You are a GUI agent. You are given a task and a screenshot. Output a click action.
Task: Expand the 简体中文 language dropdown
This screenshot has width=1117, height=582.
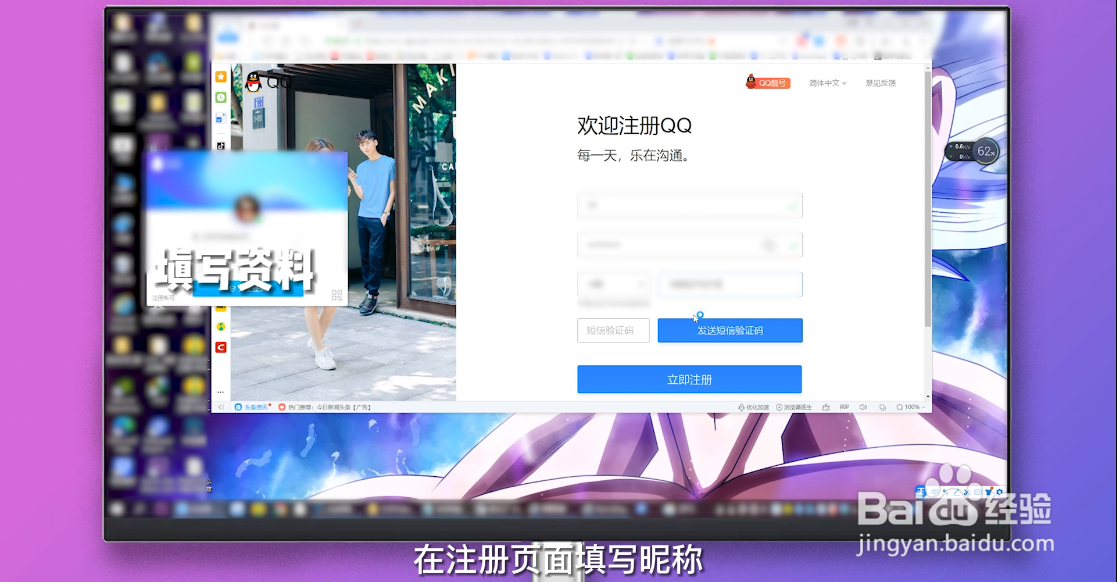(827, 83)
